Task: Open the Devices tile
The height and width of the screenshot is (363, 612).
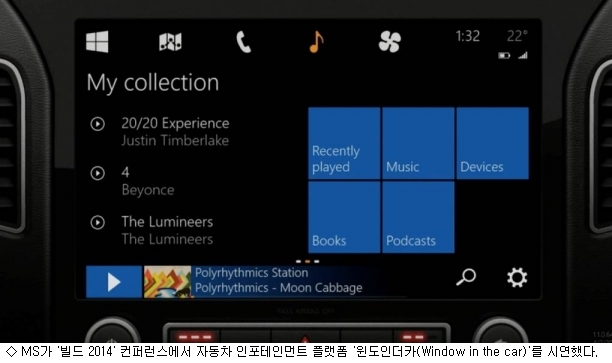Action: pyautogui.click(x=493, y=143)
